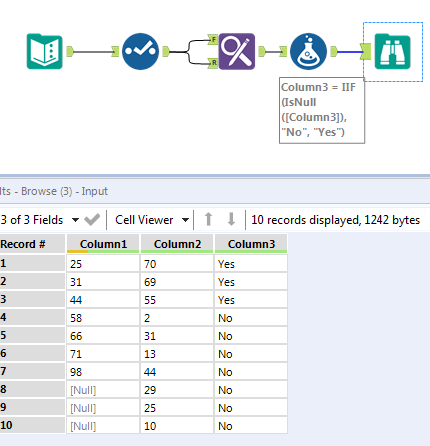Click the Column1 header
The image size is (430, 446).
coord(103,244)
